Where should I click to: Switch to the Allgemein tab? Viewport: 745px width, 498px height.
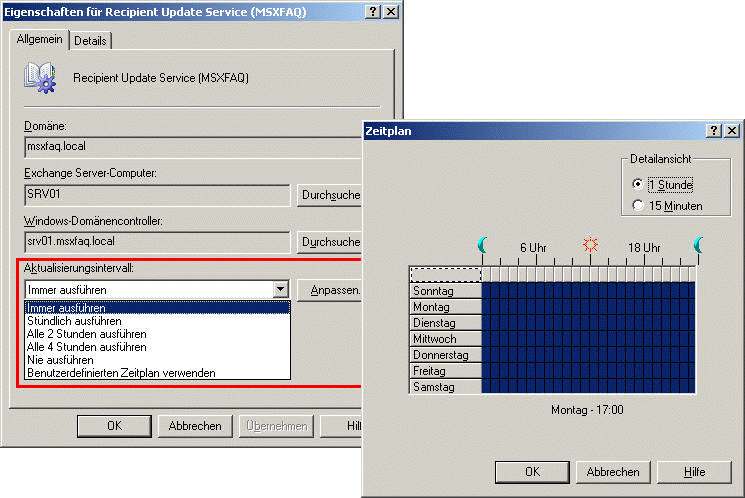39,39
